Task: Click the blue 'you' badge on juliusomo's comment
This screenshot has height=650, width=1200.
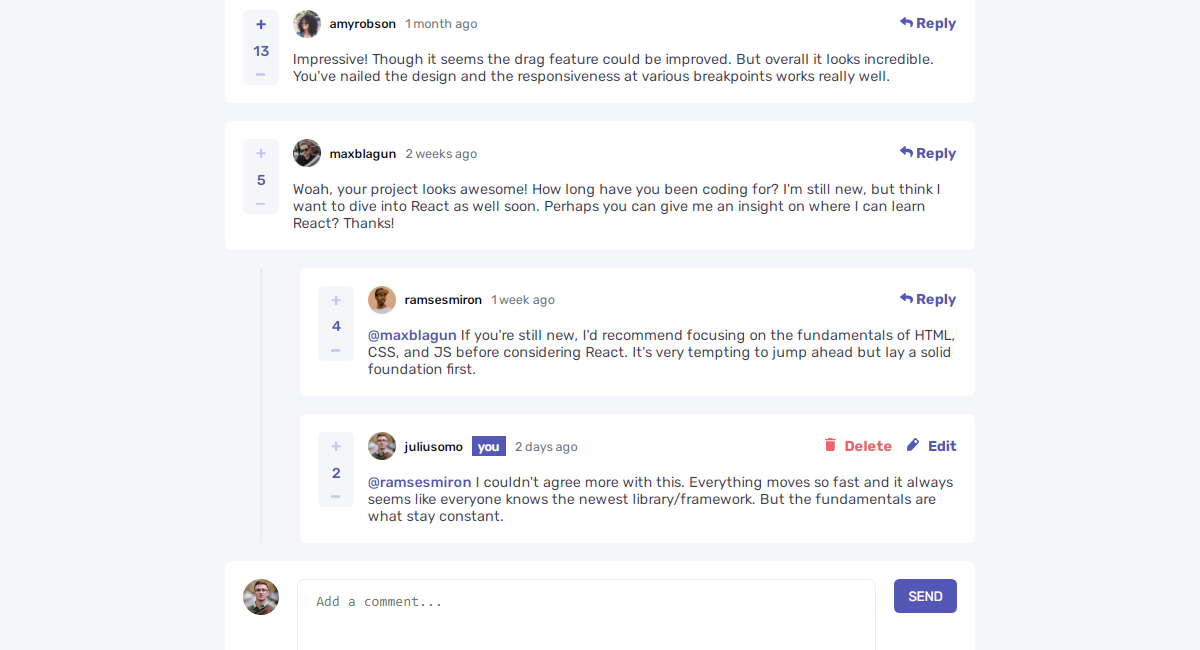Action: [x=488, y=446]
